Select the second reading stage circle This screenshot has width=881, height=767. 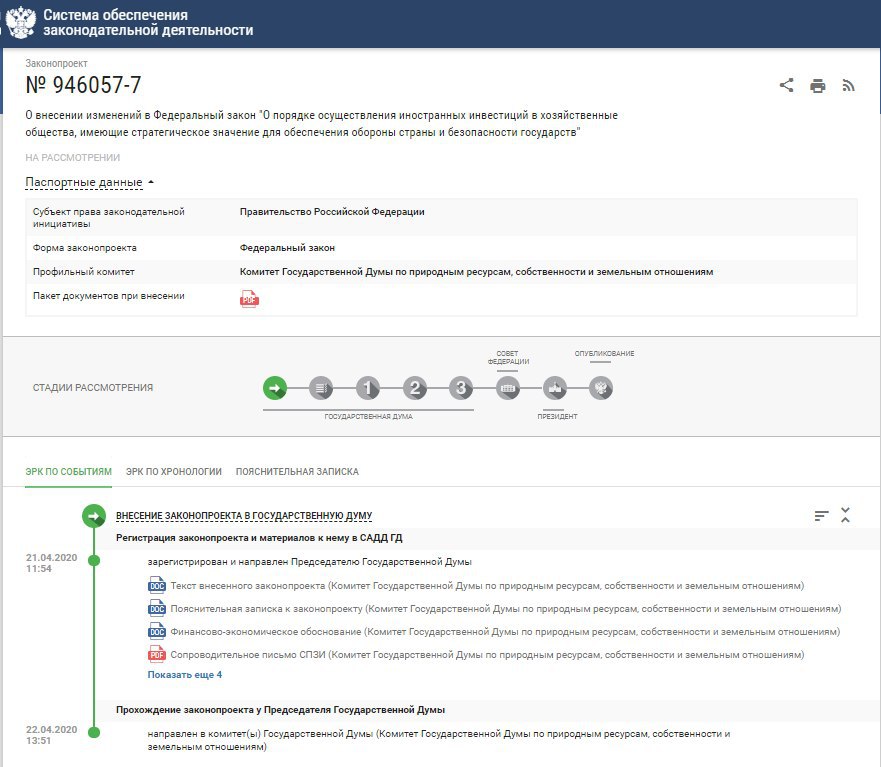coord(415,388)
